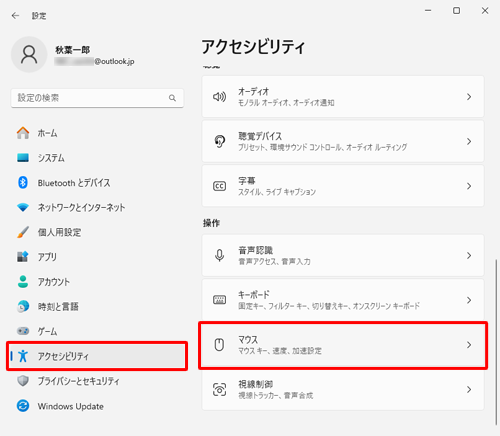
Task: Expand オーディオ row chevron
Action: pyautogui.click(x=469, y=97)
